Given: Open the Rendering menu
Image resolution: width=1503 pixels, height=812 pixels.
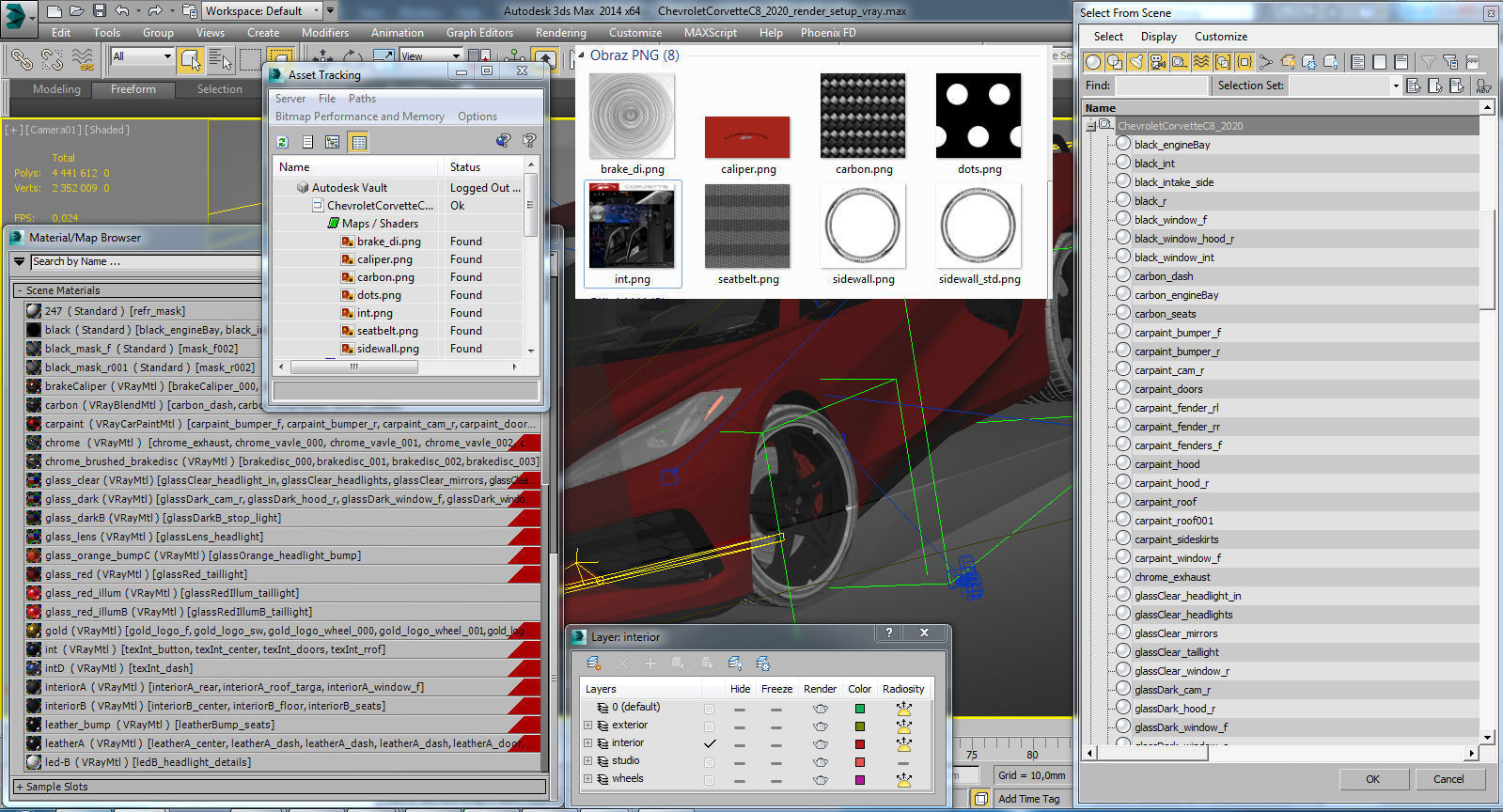Looking at the screenshot, I should coord(560,32).
